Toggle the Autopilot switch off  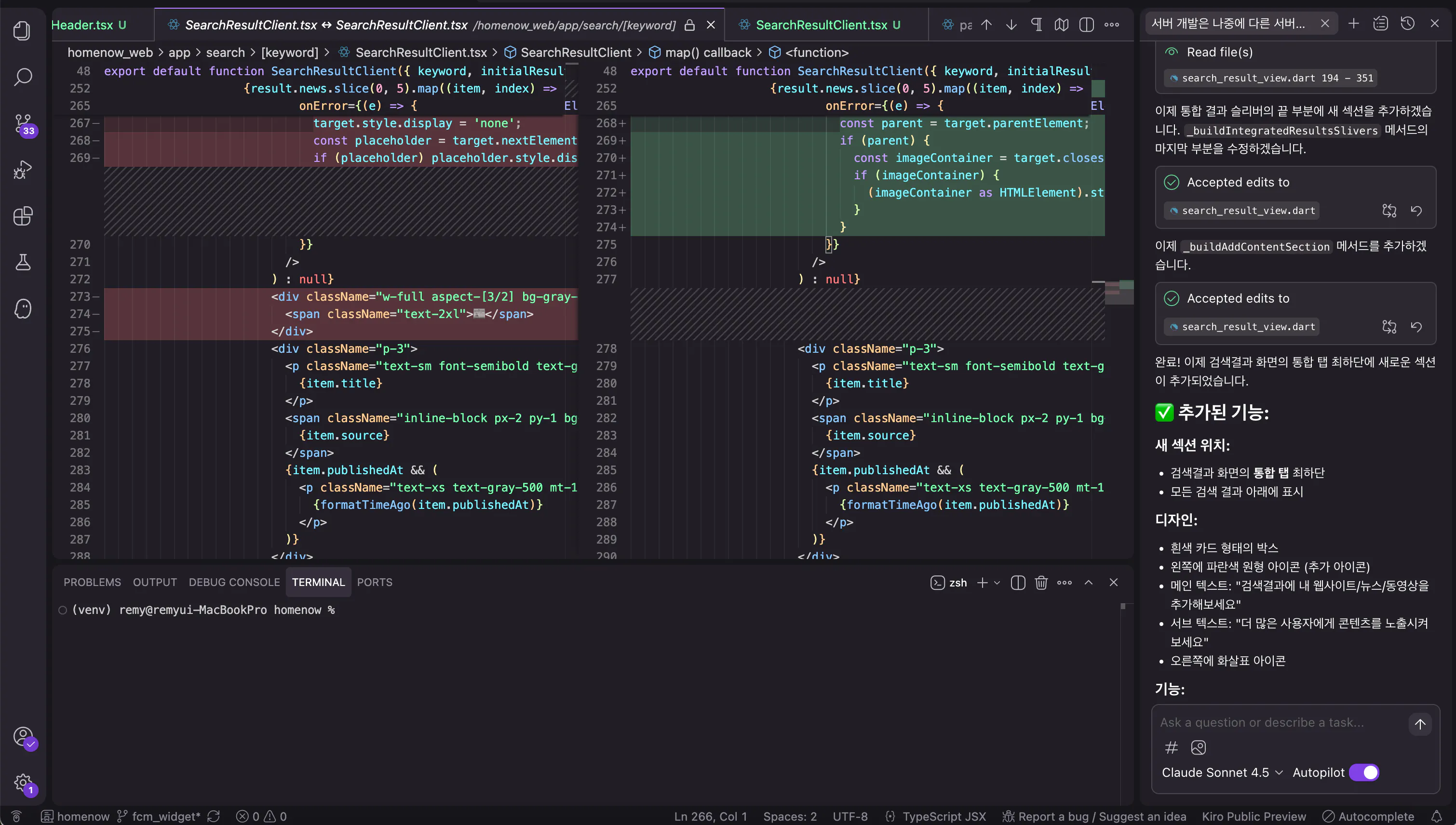1363,772
